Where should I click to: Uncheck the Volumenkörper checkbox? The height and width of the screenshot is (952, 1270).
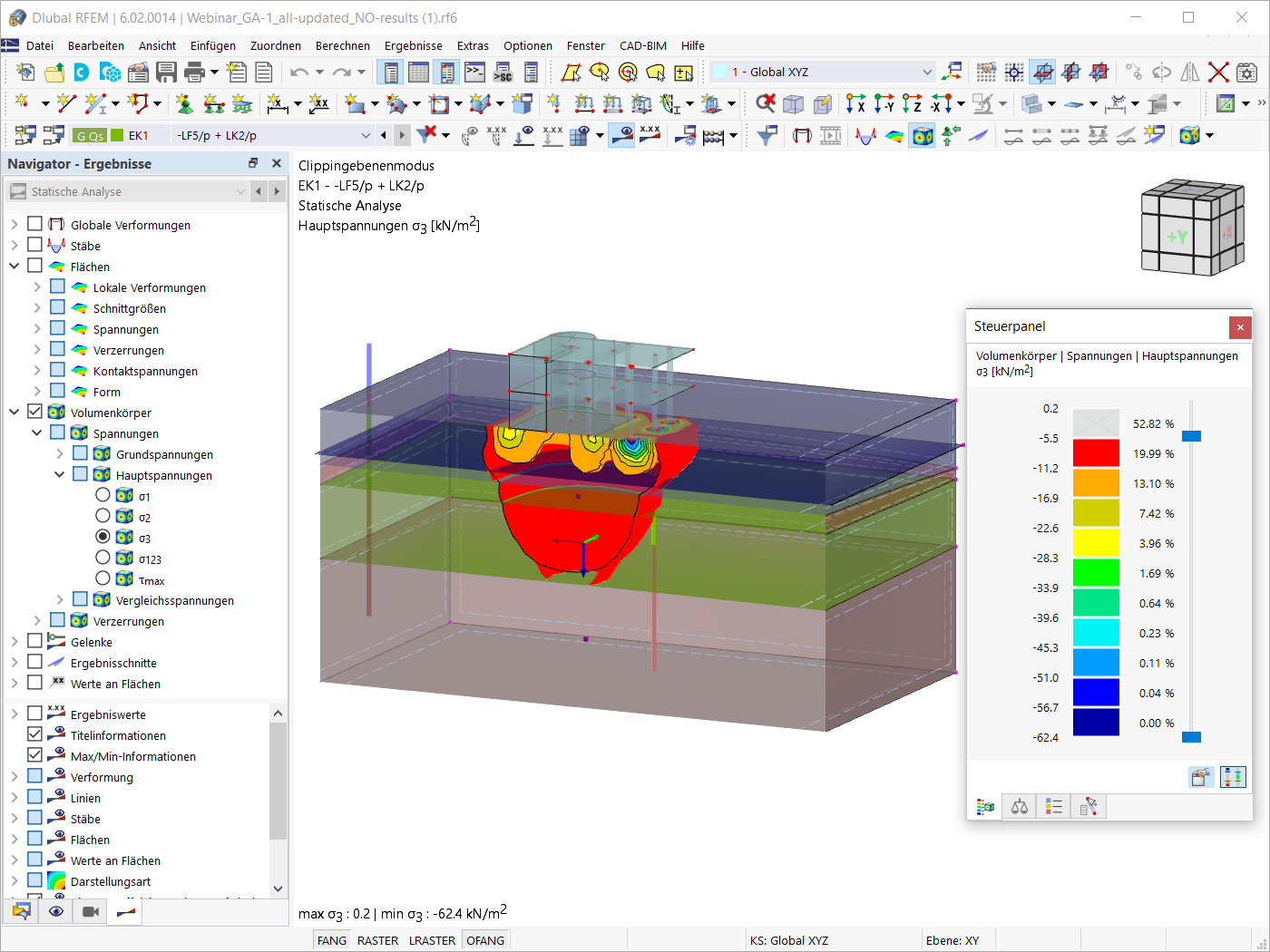coord(34,412)
